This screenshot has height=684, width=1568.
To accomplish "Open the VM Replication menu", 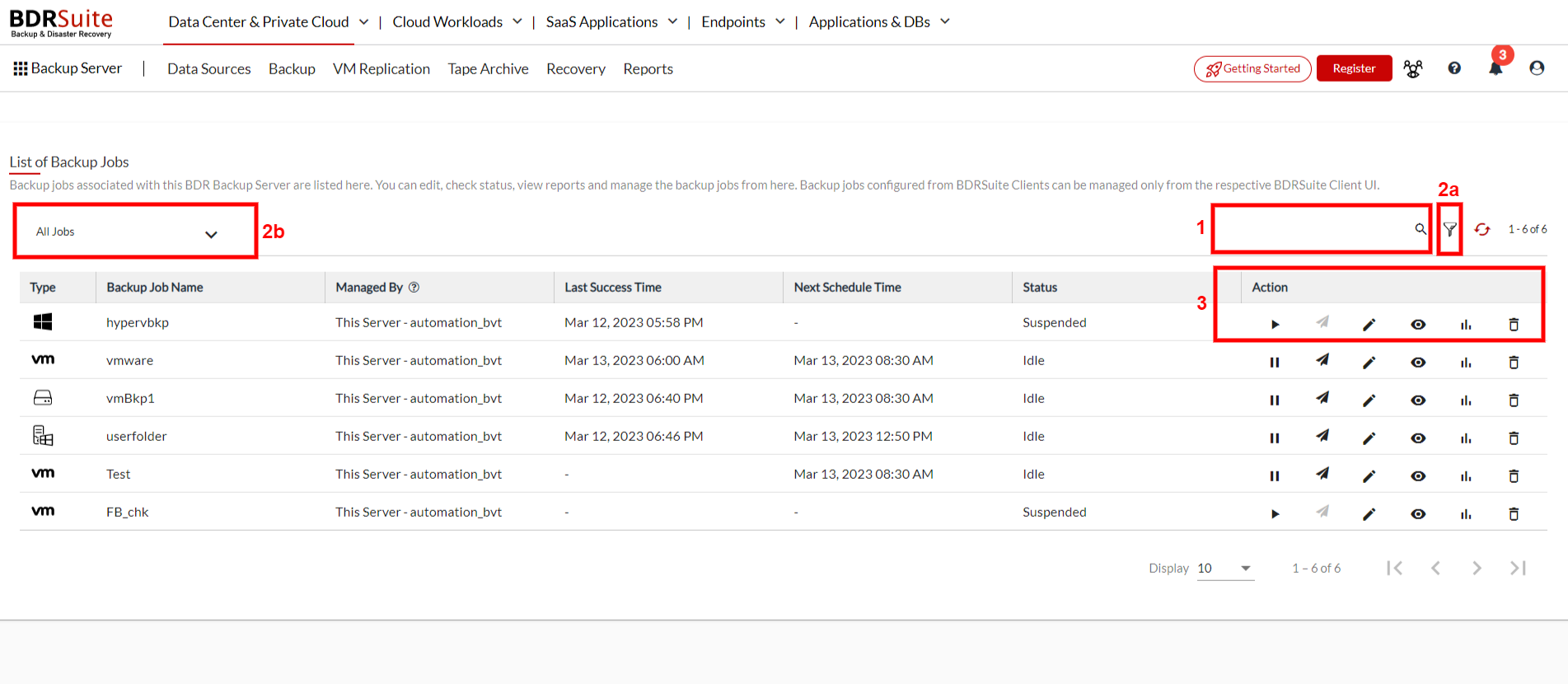I will [381, 69].
